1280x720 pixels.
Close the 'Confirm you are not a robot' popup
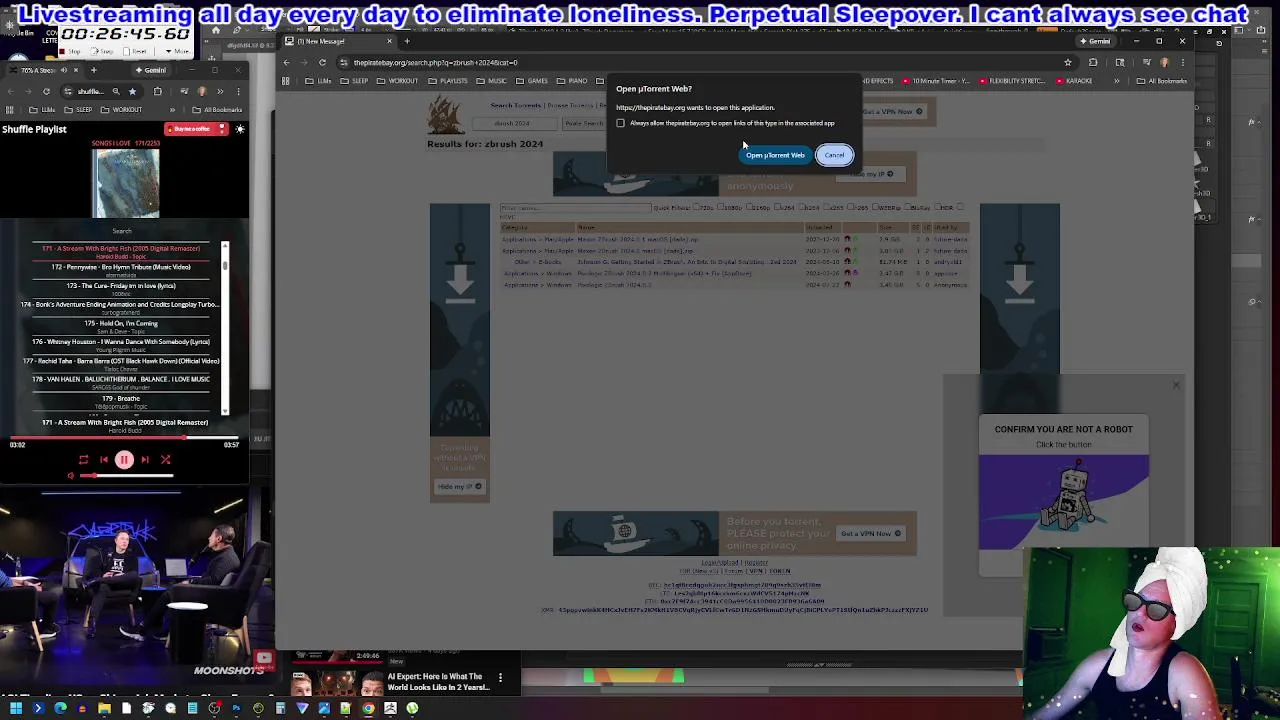point(1176,385)
